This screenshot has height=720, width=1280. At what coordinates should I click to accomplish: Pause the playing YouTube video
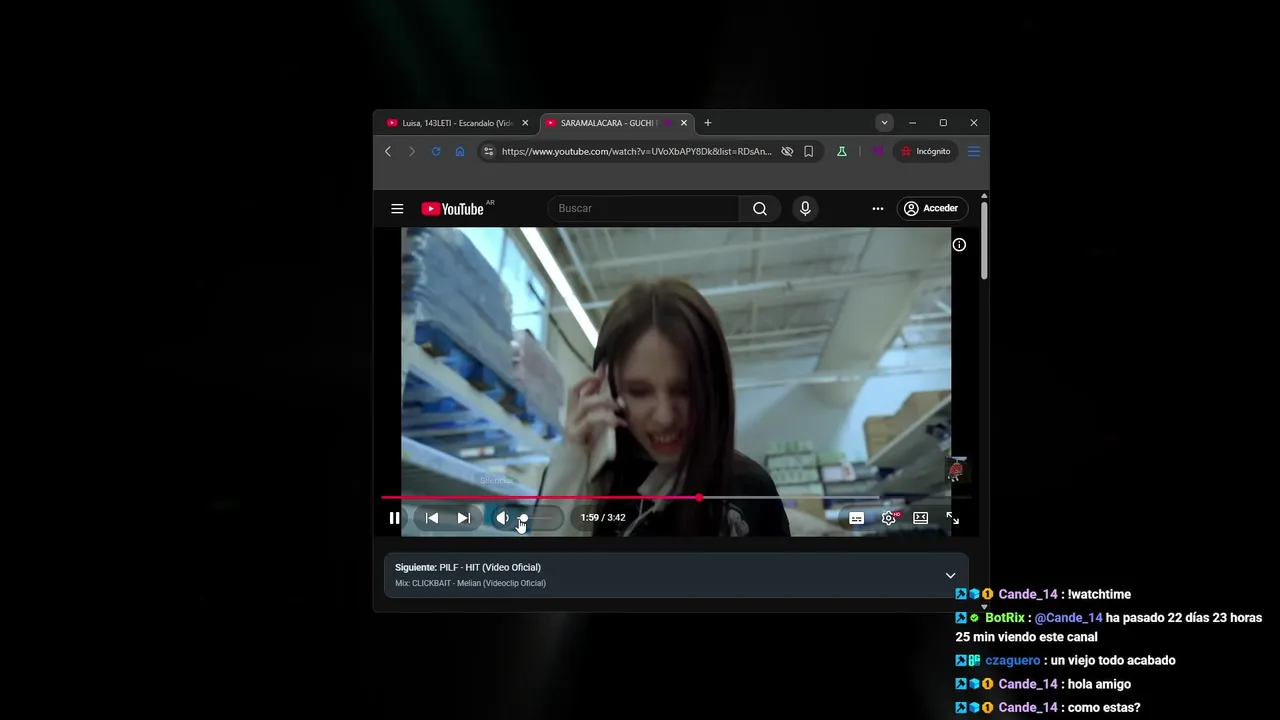click(394, 518)
